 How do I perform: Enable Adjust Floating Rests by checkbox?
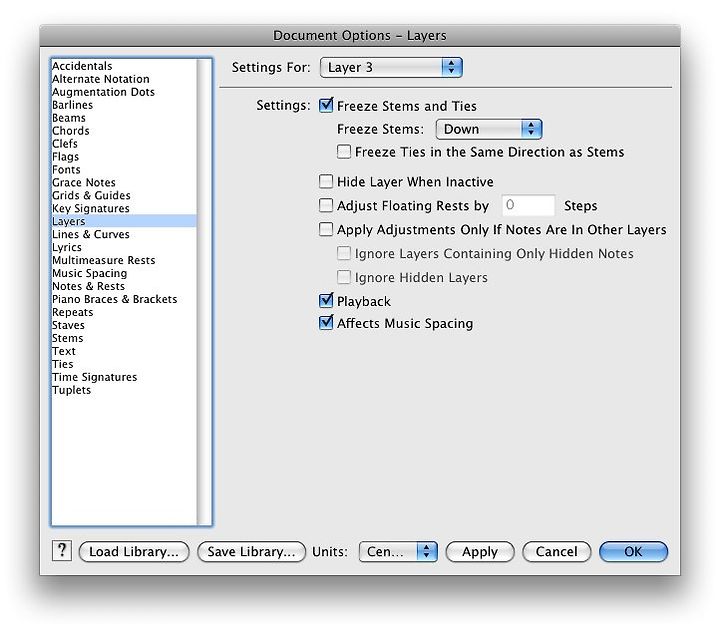coord(326,205)
